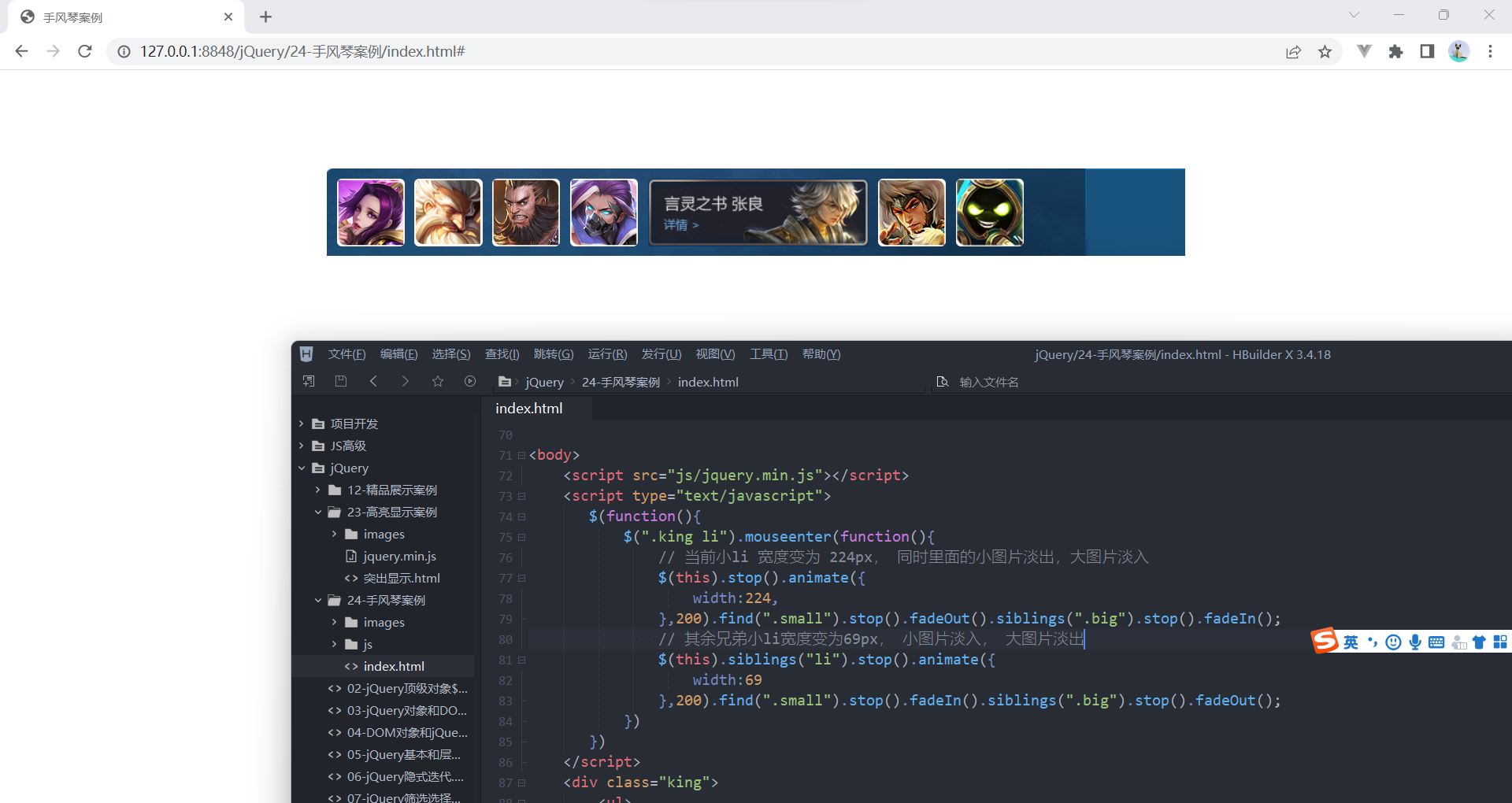Click the address bar URL
The image size is (1512, 803).
click(x=302, y=51)
